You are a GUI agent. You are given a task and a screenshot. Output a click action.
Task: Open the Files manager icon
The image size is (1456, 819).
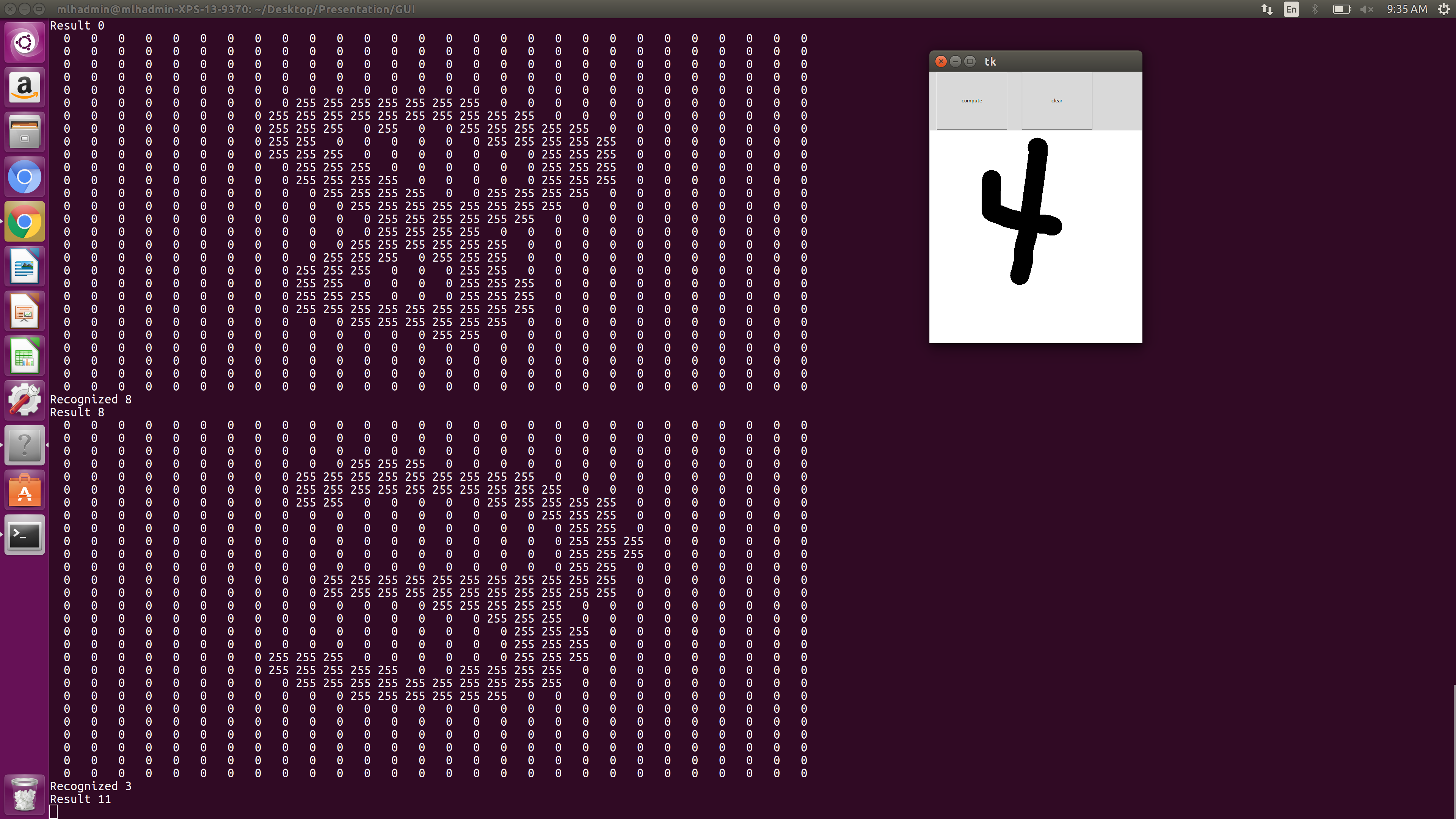tap(24, 132)
